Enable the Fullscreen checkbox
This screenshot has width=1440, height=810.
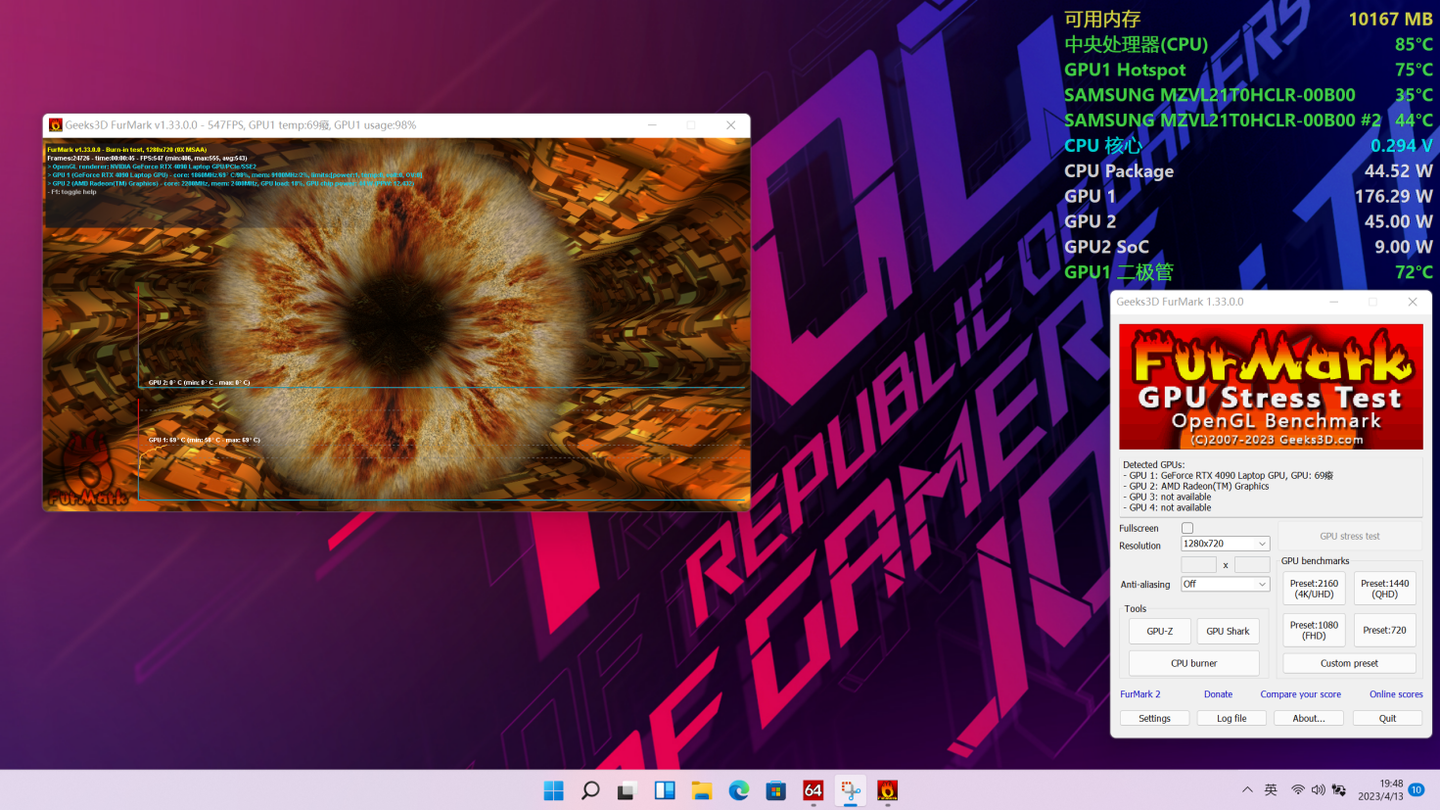[1187, 528]
